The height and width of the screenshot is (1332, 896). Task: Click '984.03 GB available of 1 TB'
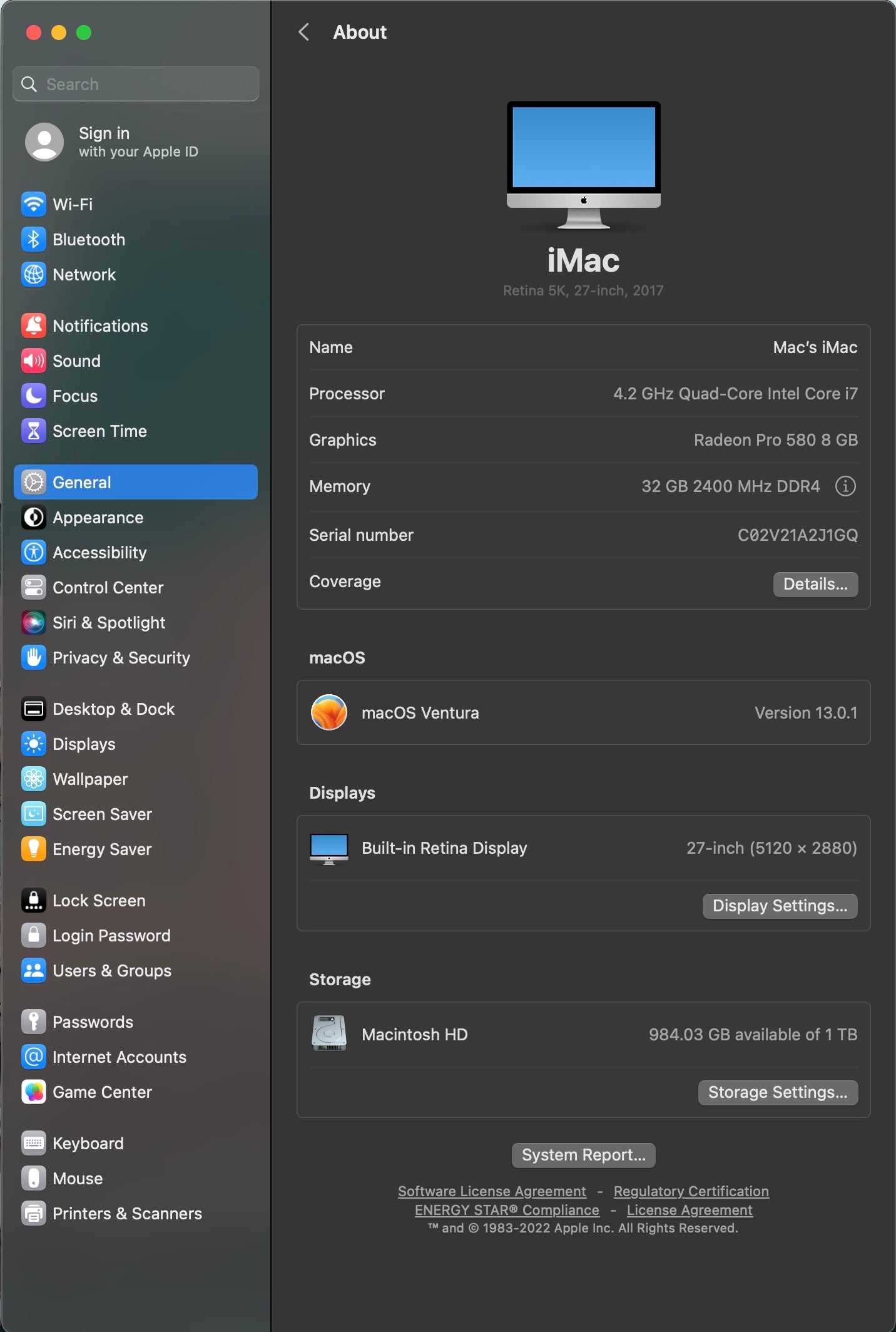click(x=753, y=1035)
